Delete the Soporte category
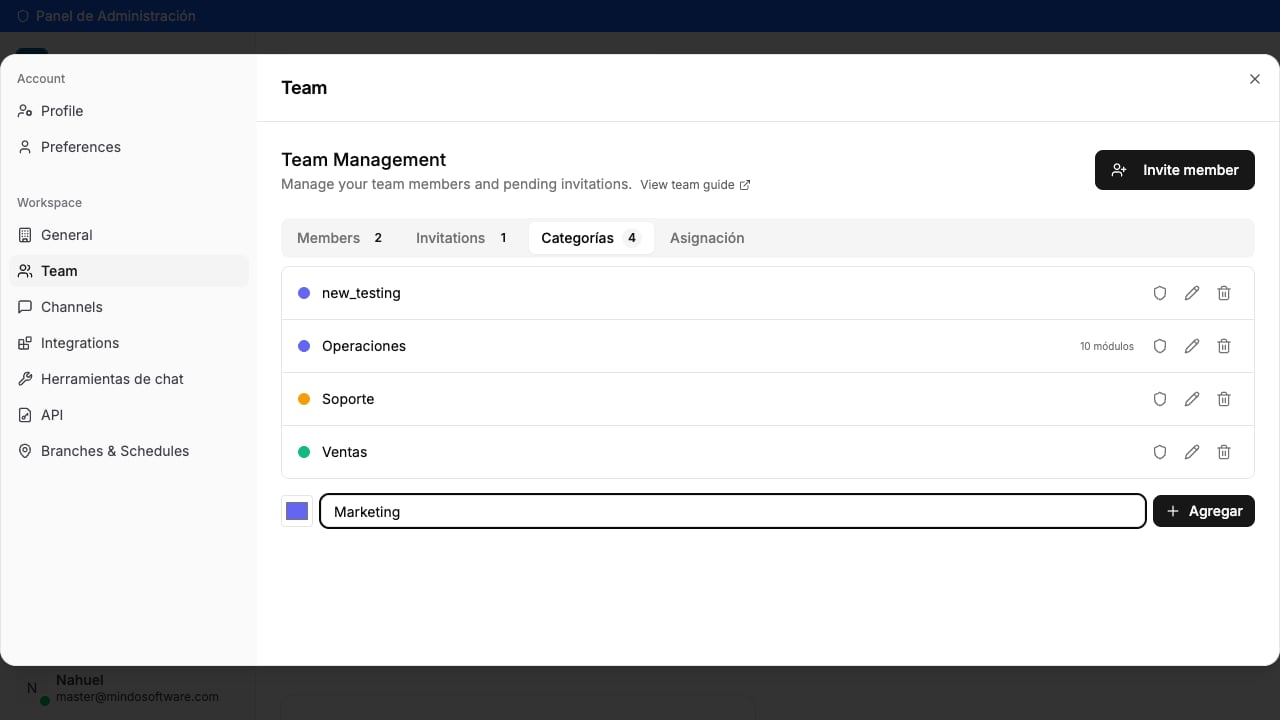The height and width of the screenshot is (720, 1280). click(1224, 399)
